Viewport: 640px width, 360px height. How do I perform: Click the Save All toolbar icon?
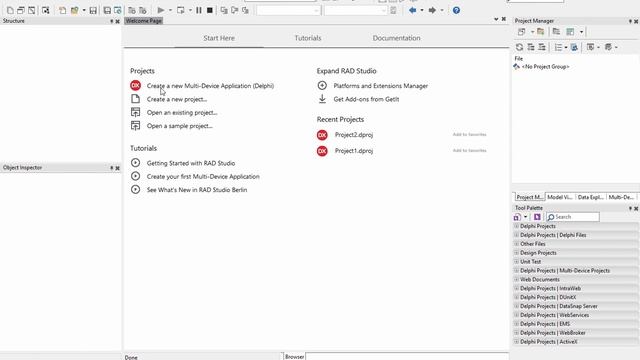click(107, 10)
